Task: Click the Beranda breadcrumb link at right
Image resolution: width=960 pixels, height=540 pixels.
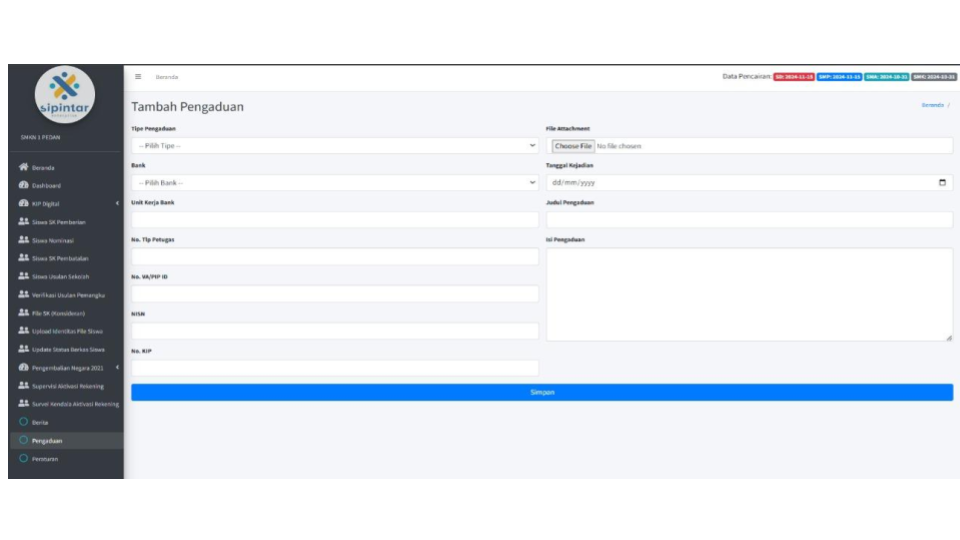Action: [931, 105]
